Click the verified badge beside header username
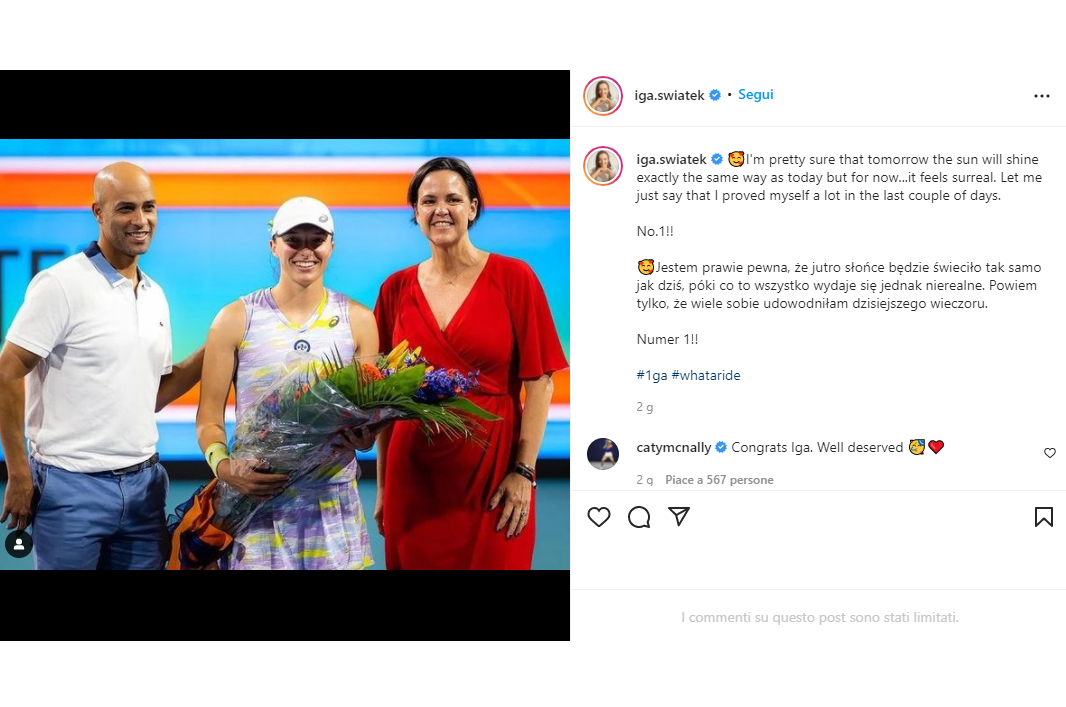The image size is (1066, 707). (x=715, y=95)
